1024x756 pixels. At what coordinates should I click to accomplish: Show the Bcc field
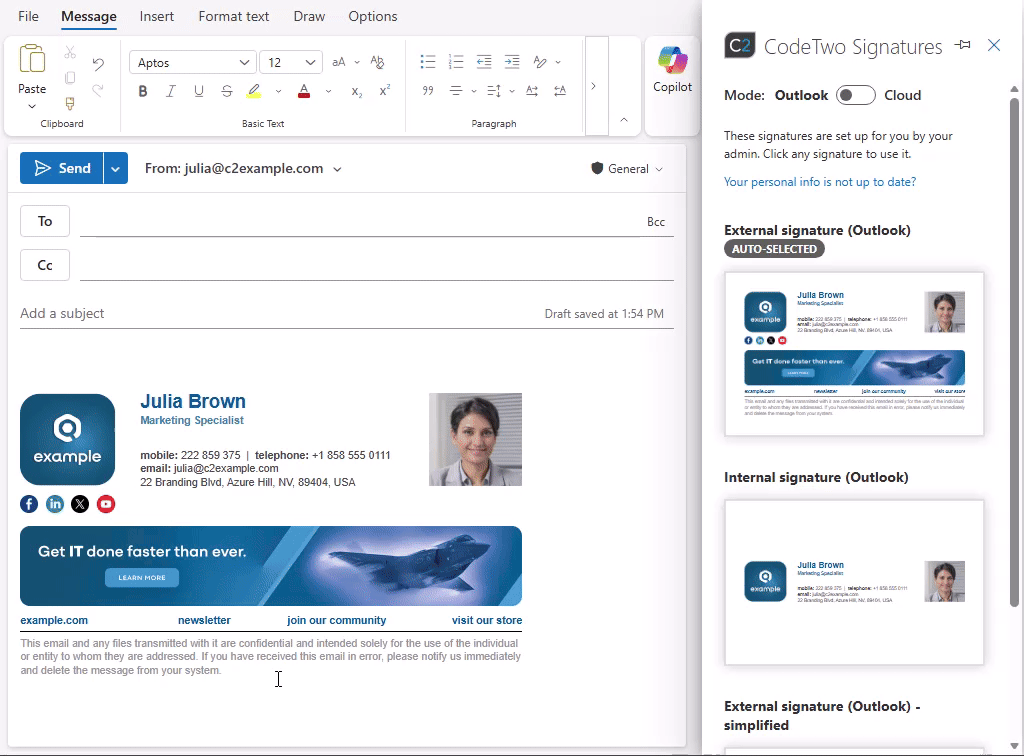pyautogui.click(x=656, y=222)
